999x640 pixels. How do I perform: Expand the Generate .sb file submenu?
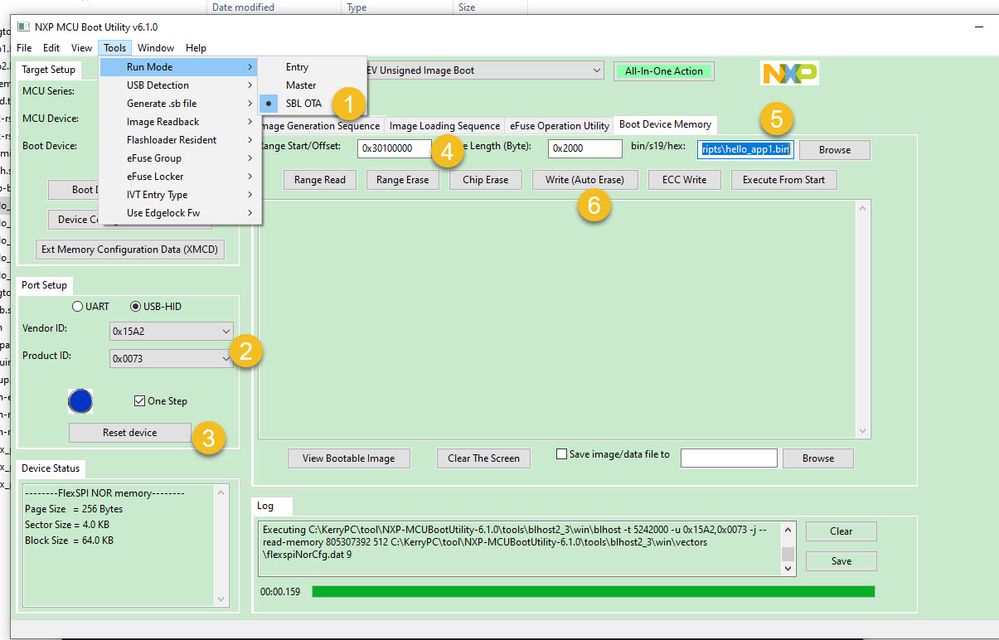180,103
